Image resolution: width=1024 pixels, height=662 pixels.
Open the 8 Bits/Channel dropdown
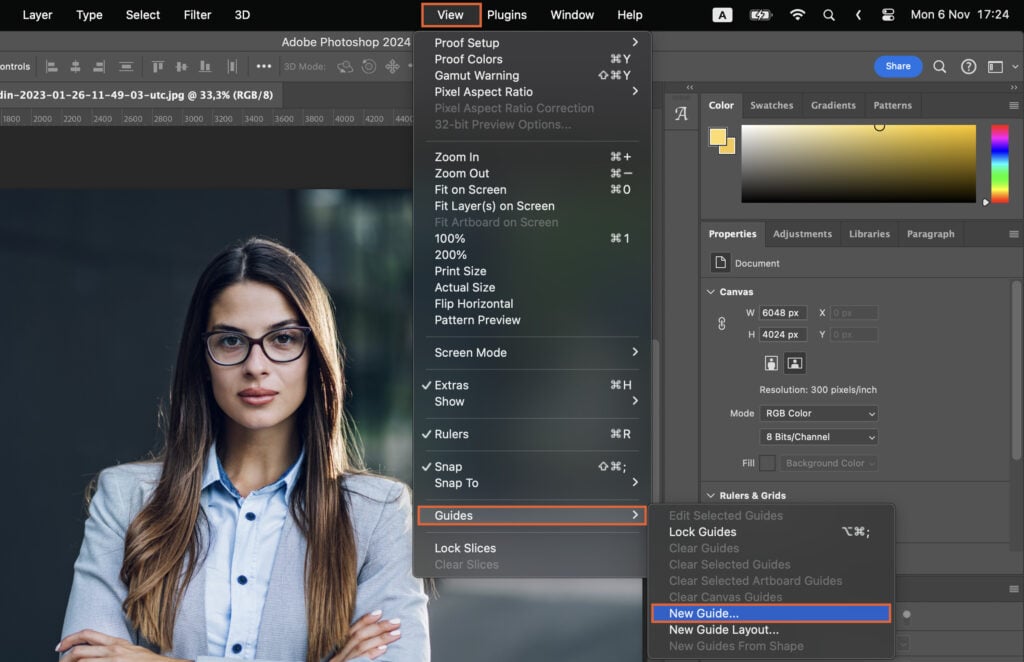(818, 436)
